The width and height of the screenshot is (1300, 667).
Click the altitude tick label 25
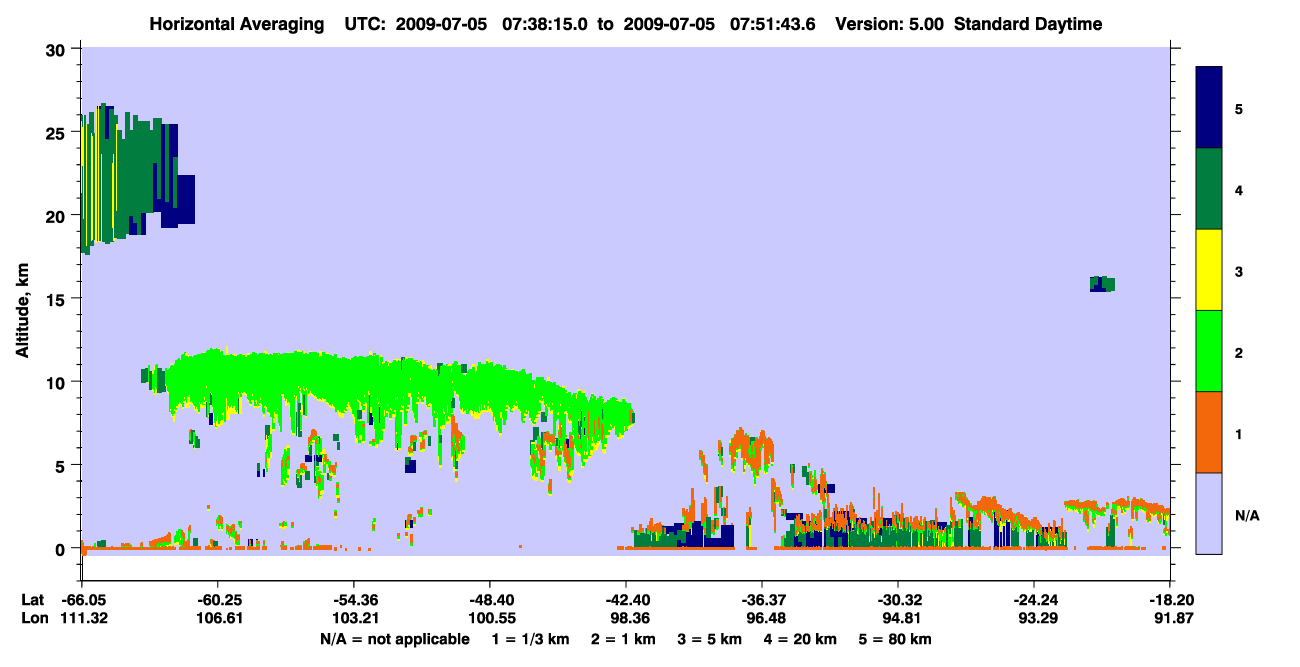click(x=58, y=132)
